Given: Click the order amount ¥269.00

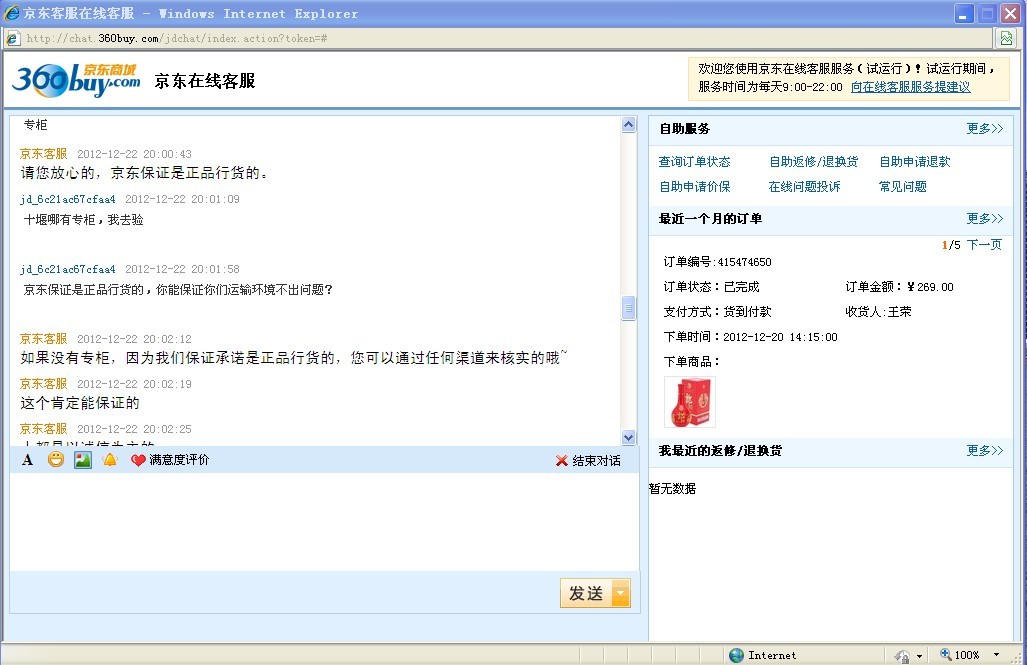Looking at the screenshot, I should 930,287.
